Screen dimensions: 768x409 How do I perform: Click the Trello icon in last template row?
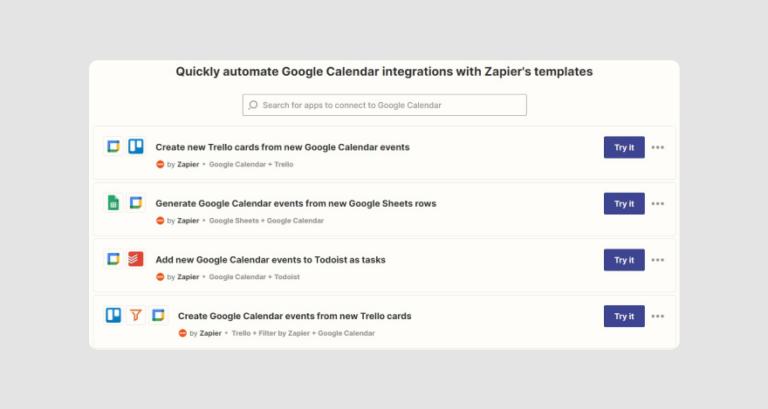[x=113, y=315]
